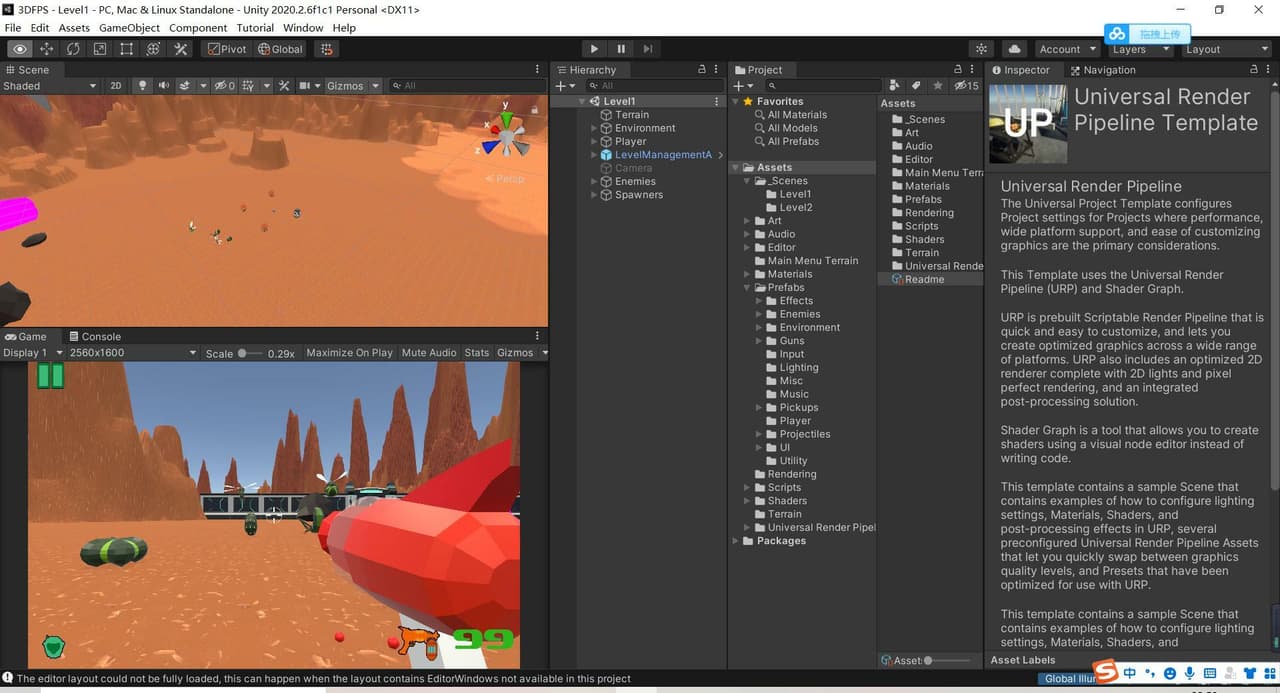This screenshot has height=693, width=1280.
Task: Lock the Inspector panel
Action: tap(1254, 70)
